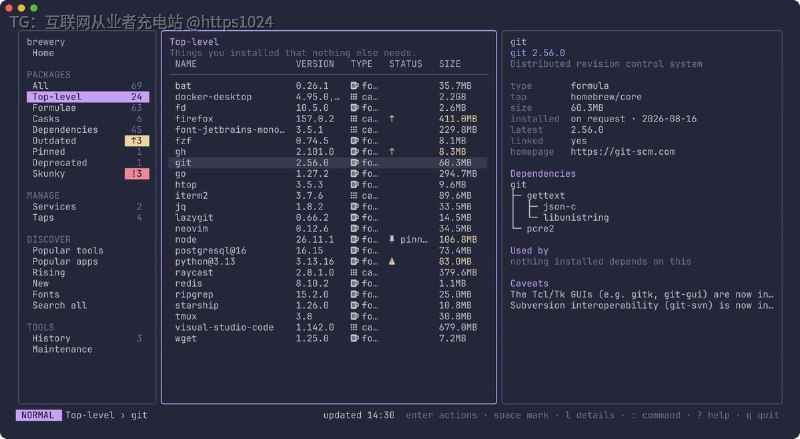The image size is (800, 439).
Task: Open Popular tools in the Discover section
Action: (x=68, y=251)
